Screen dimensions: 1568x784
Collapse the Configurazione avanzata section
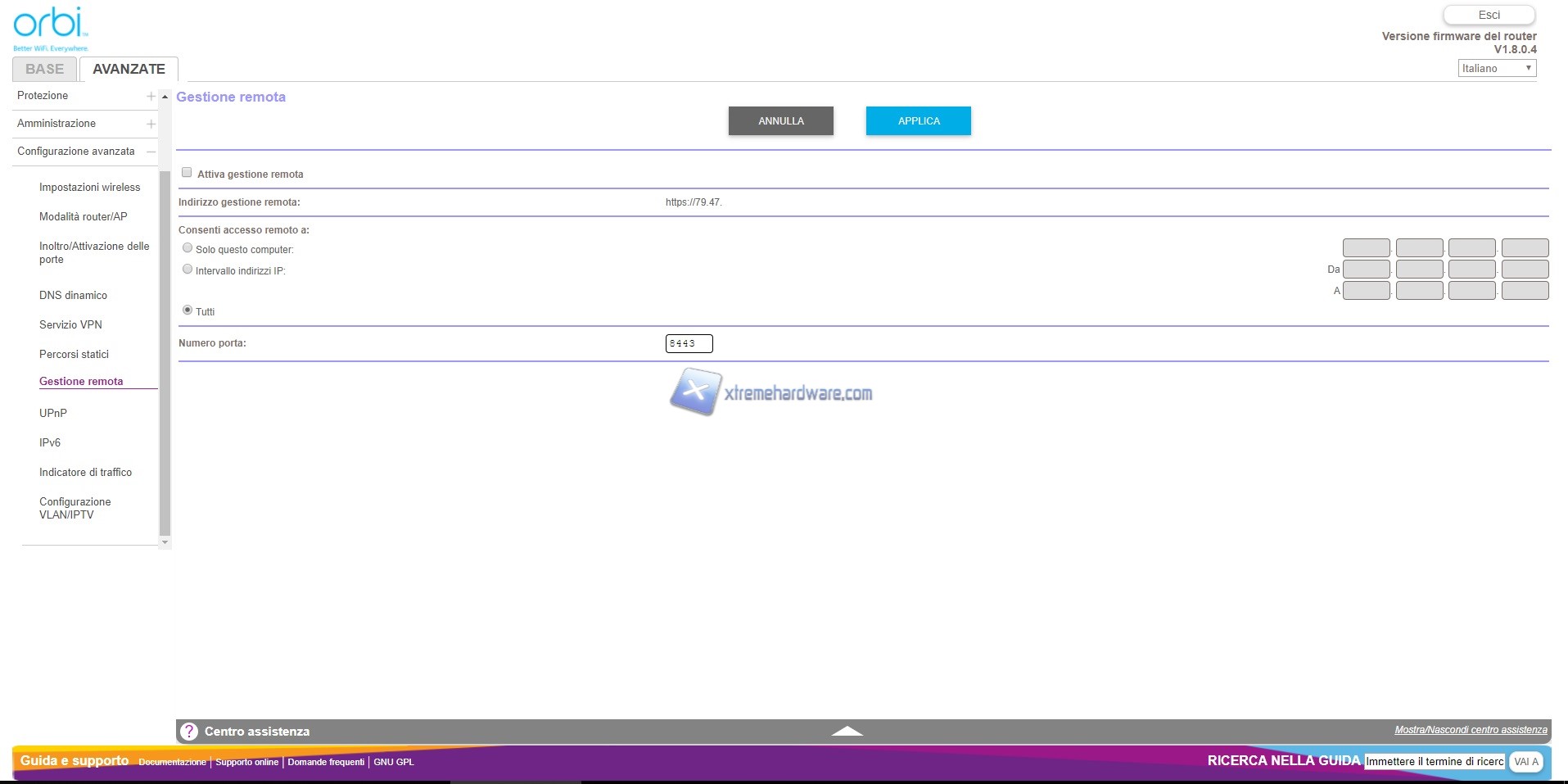151,152
